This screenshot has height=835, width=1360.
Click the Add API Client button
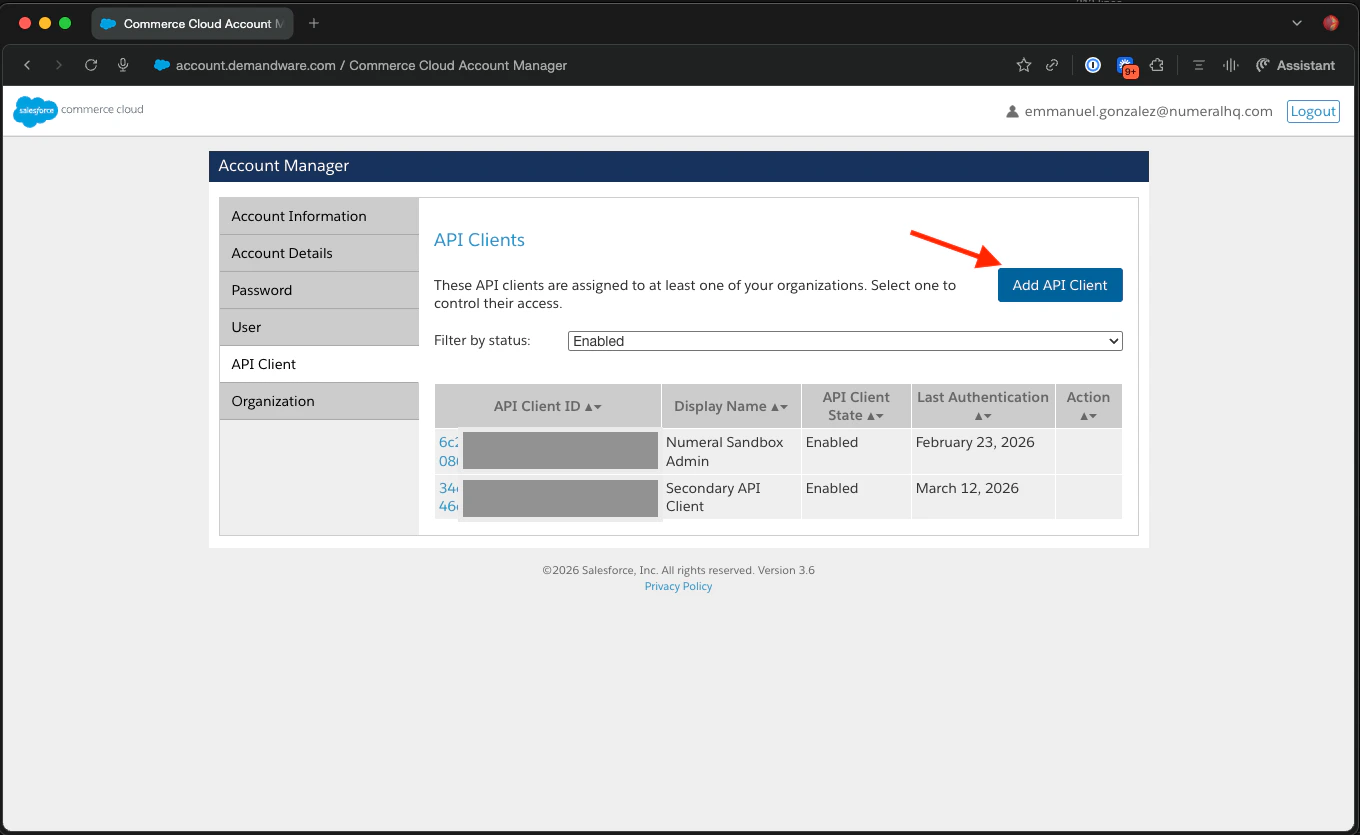point(1060,285)
